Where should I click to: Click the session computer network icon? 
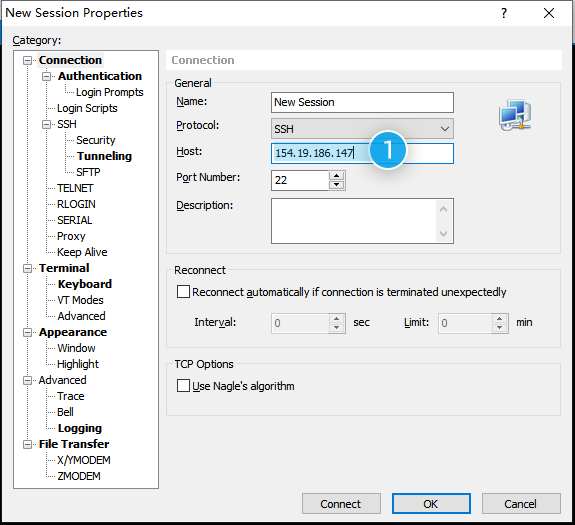(x=515, y=115)
